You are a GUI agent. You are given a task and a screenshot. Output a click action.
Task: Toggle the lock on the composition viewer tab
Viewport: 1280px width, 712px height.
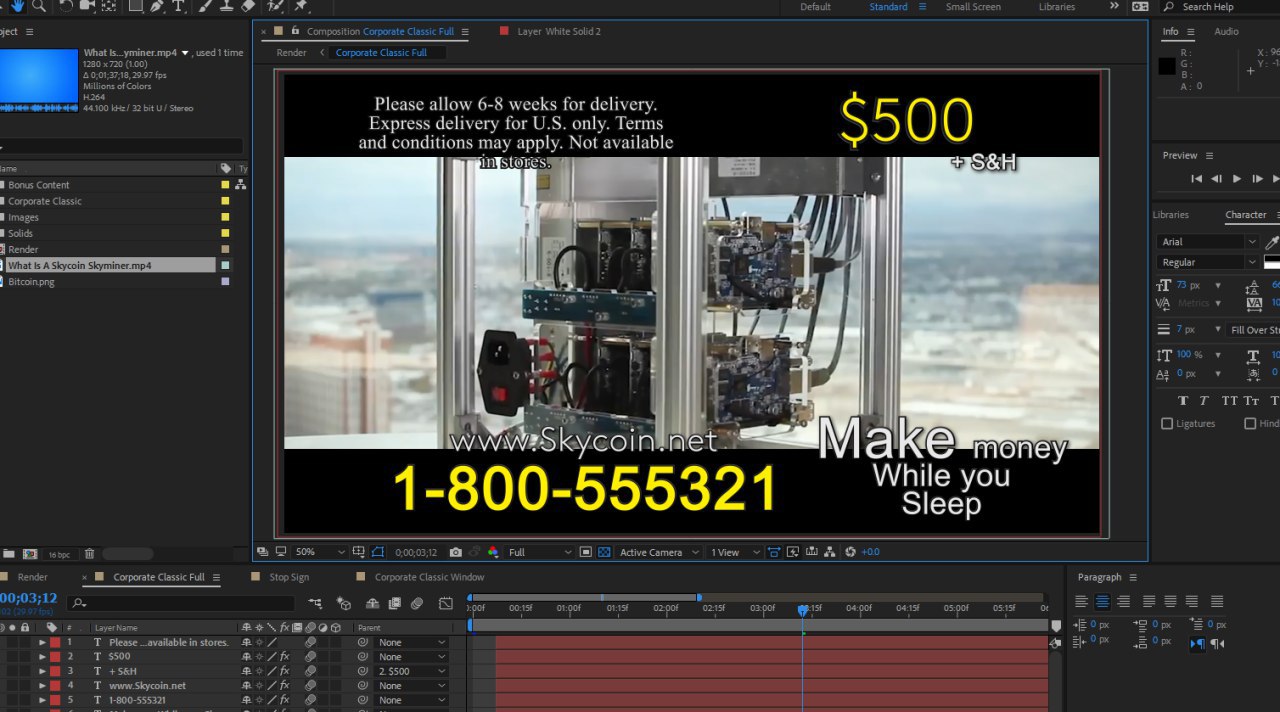pos(295,31)
